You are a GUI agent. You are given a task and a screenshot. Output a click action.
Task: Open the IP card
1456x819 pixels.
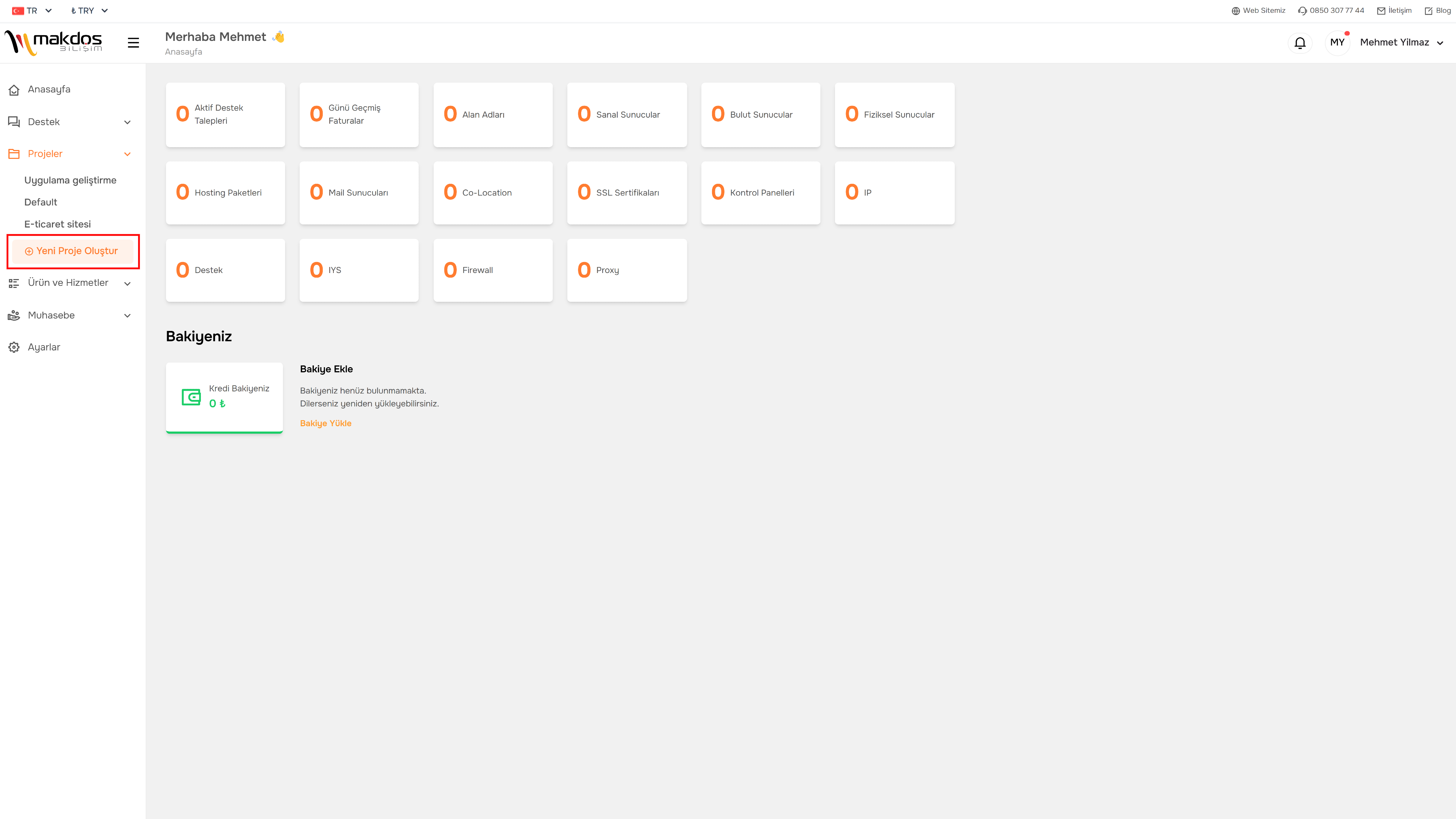coord(895,193)
